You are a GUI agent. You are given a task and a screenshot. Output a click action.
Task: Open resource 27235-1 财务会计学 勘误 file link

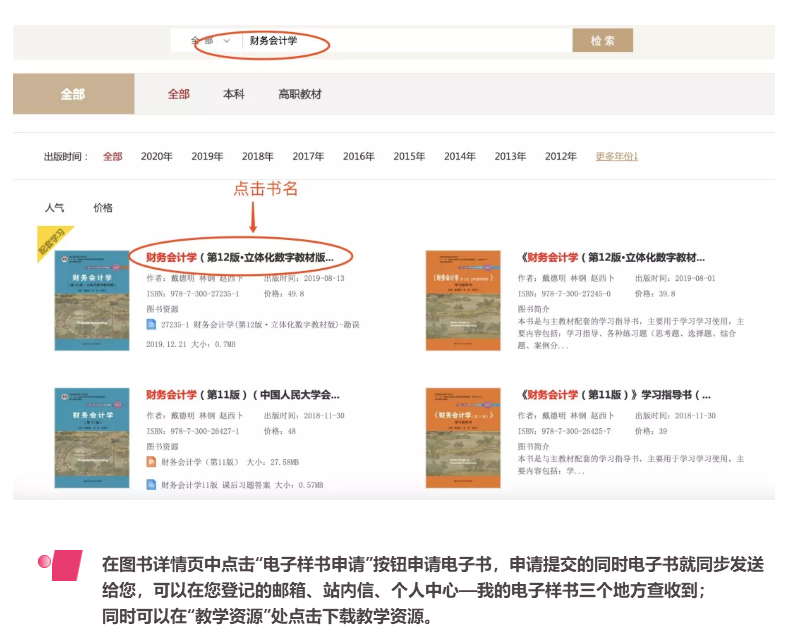tap(260, 325)
